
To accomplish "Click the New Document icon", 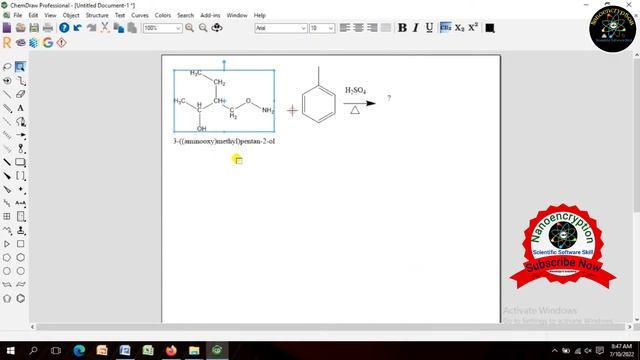I will [x=7, y=28].
